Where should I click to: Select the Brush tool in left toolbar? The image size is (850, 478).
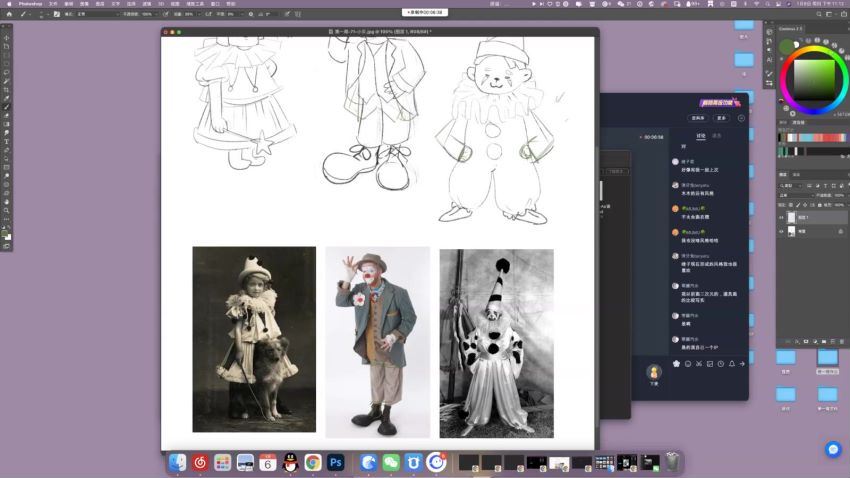(7, 107)
